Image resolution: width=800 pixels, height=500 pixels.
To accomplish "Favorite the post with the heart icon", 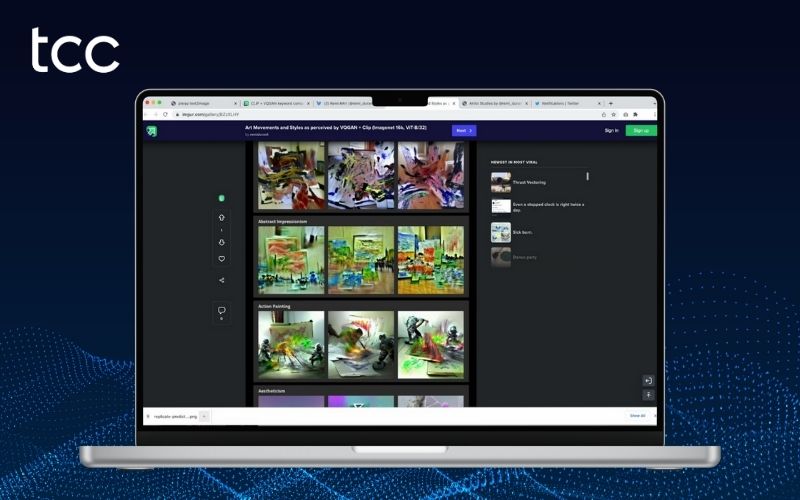I will coord(221,259).
